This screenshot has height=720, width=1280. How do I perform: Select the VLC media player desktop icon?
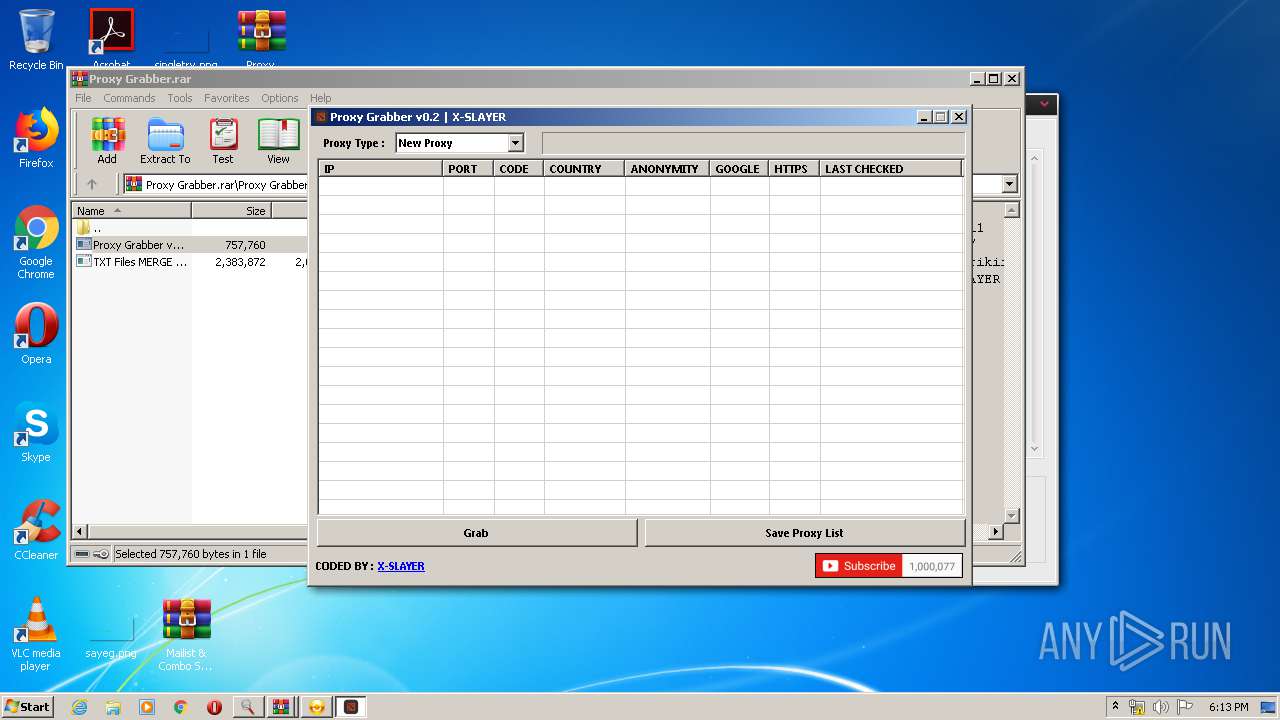point(36,633)
